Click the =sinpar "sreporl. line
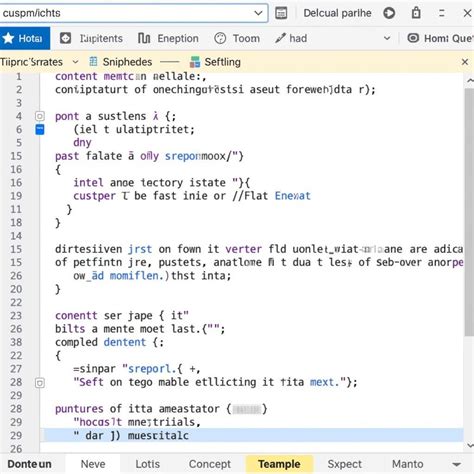This screenshot has height=474, width=474. [x=137, y=369]
